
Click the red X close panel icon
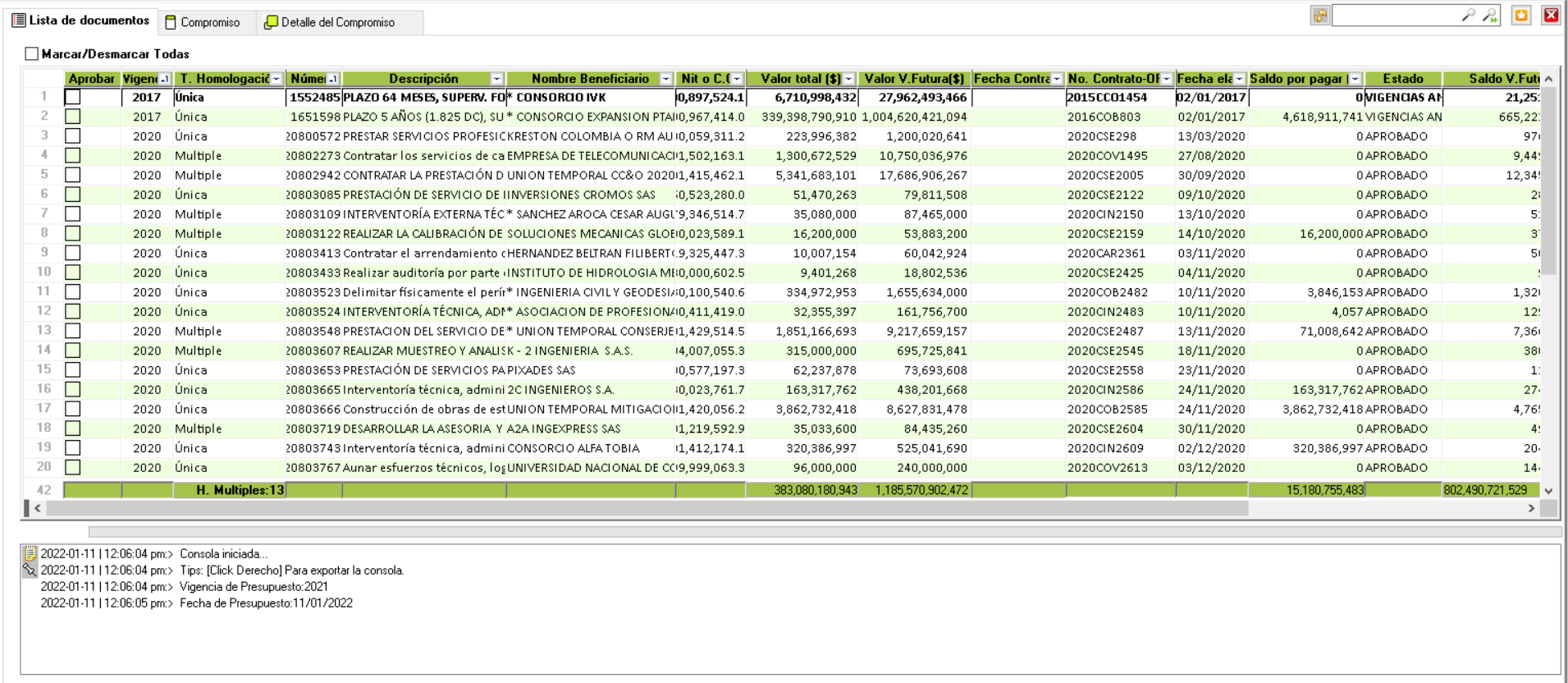[1551, 16]
